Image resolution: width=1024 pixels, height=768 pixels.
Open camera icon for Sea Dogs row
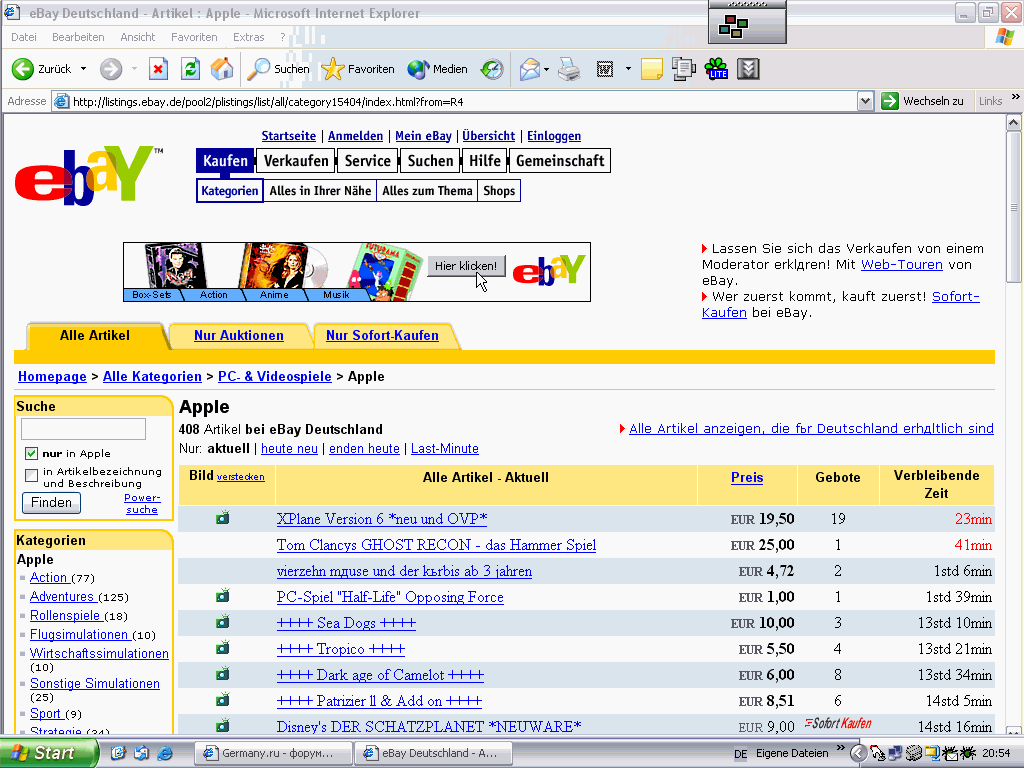tap(223, 622)
